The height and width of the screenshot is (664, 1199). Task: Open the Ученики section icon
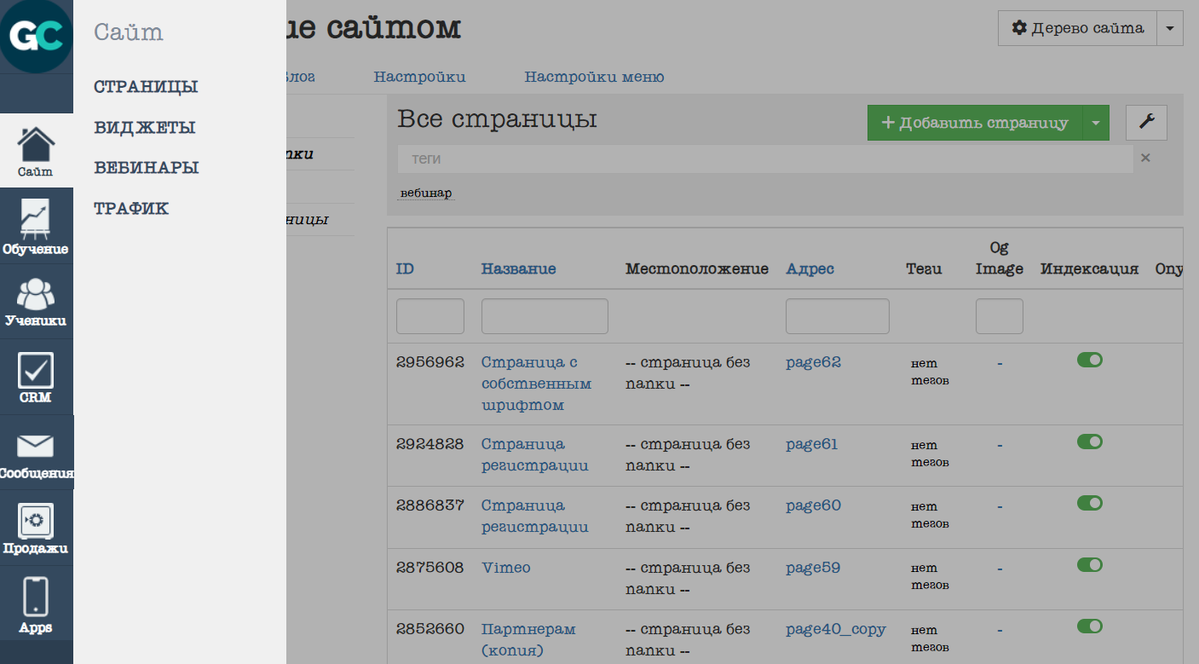(36, 301)
